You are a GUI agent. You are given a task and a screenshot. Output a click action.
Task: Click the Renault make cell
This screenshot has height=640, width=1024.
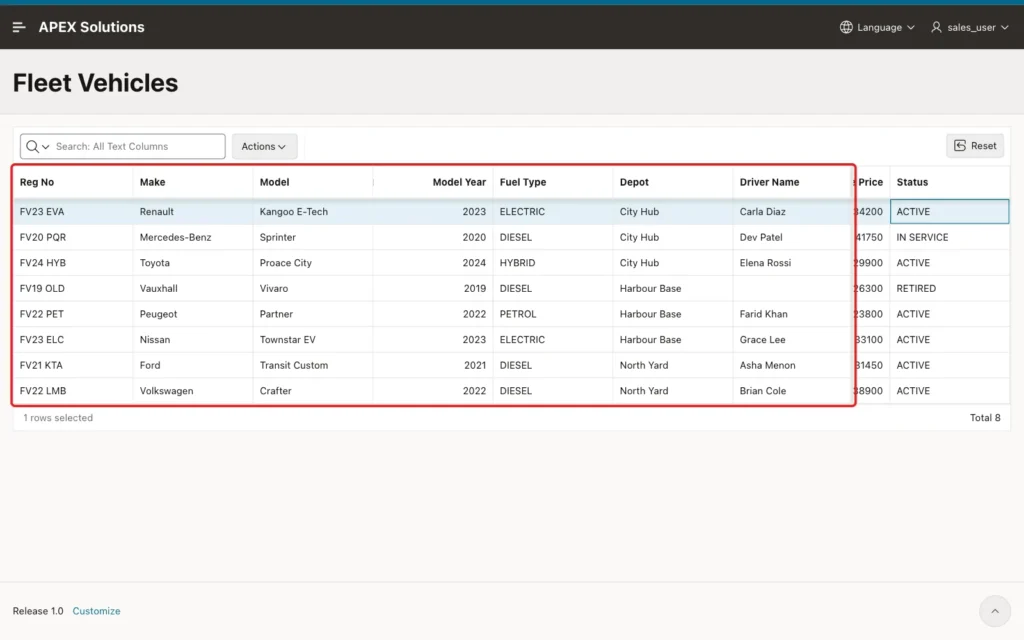[193, 212]
